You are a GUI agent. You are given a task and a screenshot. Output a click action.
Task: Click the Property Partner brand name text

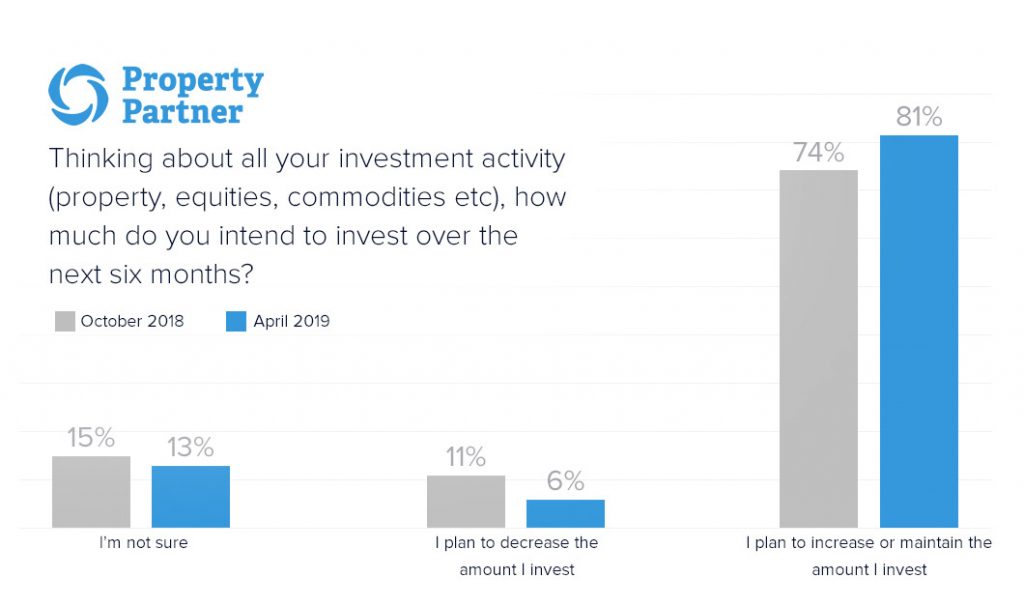click(193, 95)
